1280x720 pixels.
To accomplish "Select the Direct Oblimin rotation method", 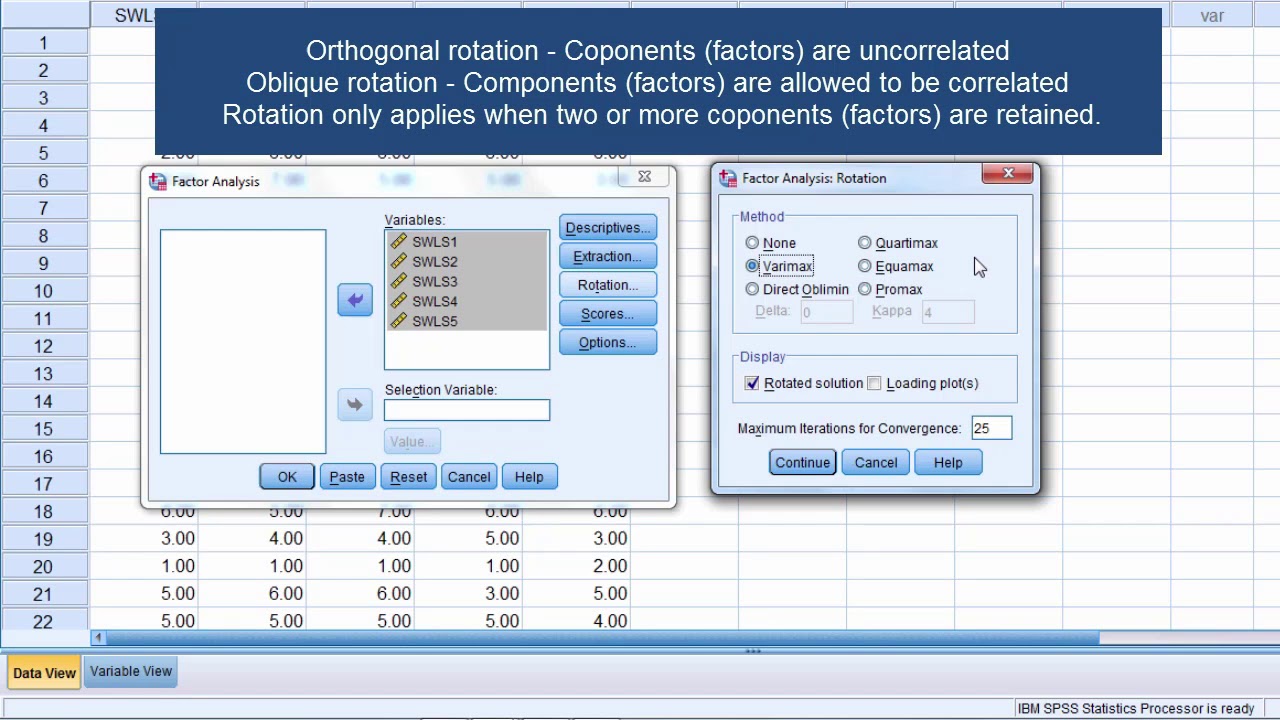I will click(752, 289).
